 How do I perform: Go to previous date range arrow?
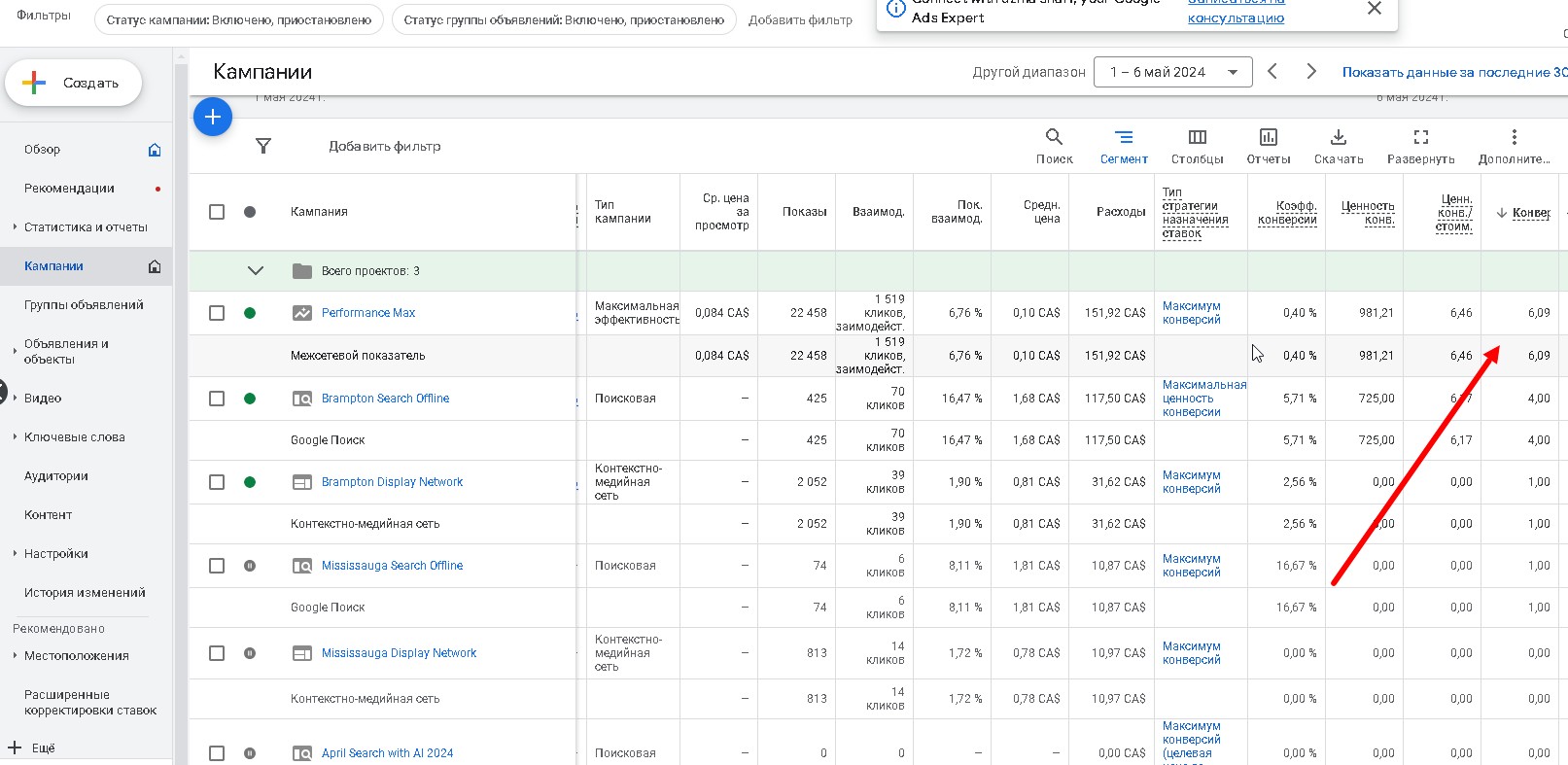coord(1272,72)
